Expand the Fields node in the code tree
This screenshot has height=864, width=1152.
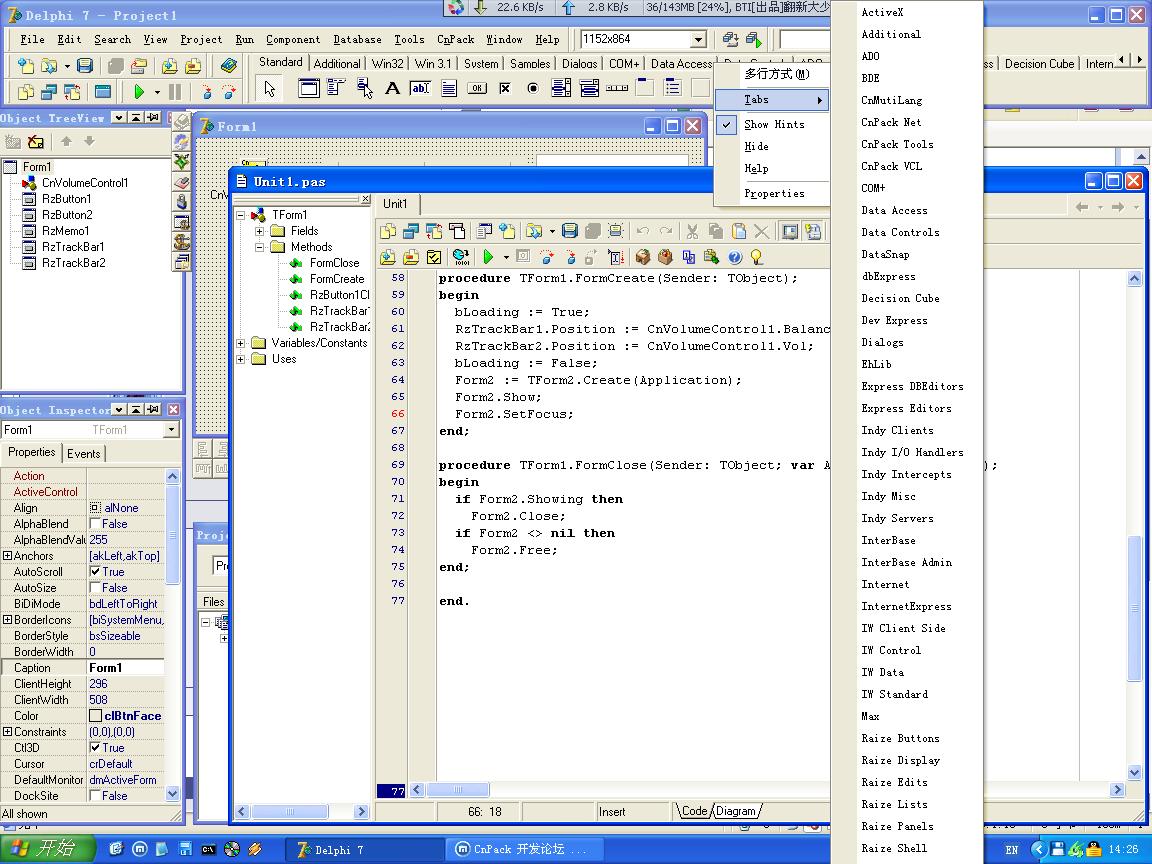(259, 231)
